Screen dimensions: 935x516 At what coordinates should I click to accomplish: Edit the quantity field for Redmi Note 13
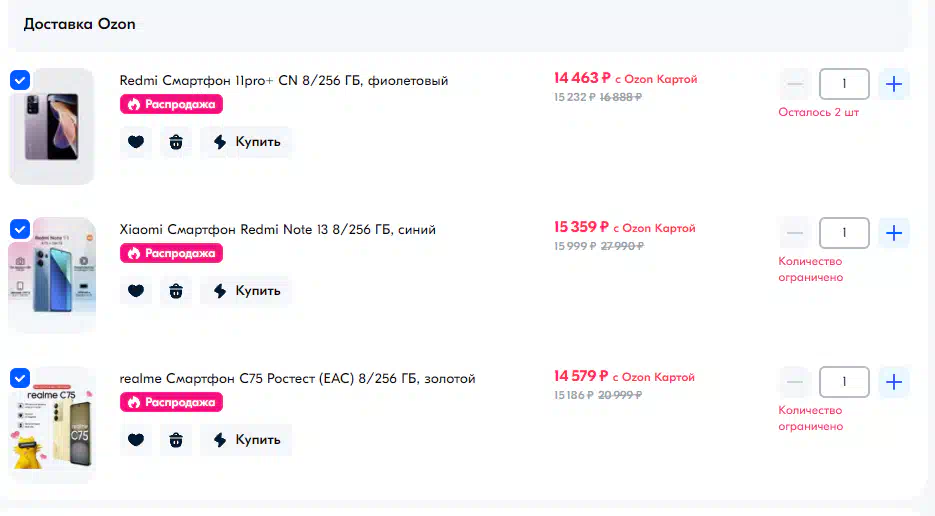point(844,233)
